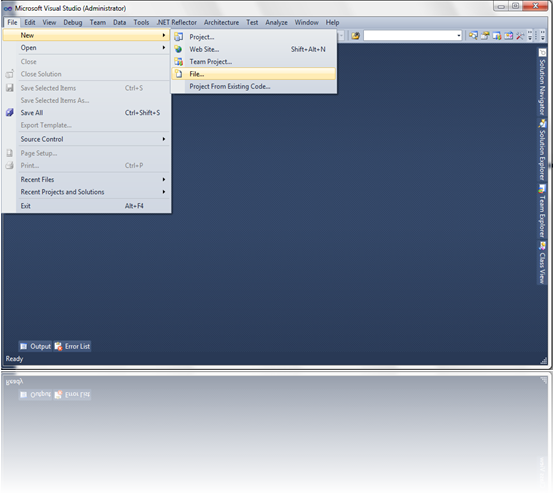This screenshot has height=493, width=553.
Task: Choose Team Project... in the New submenu
Action: (x=254, y=61)
